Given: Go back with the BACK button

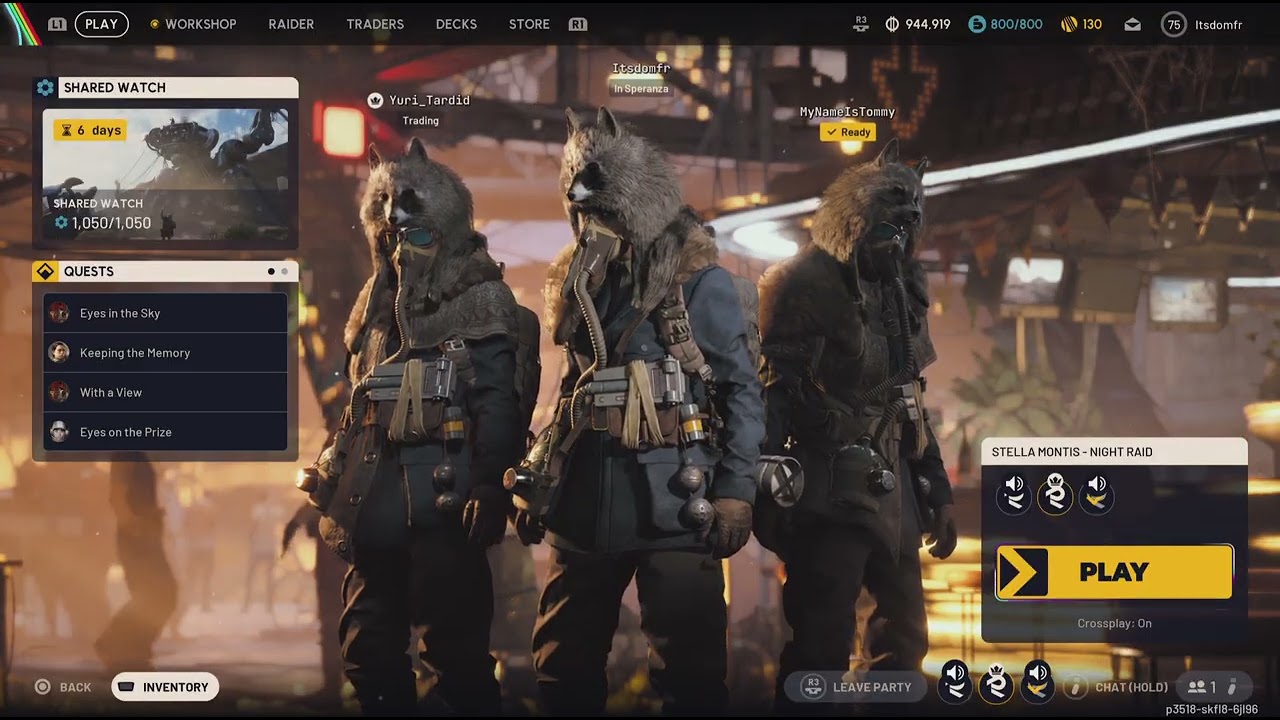Looking at the screenshot, I should pos(63,687).
